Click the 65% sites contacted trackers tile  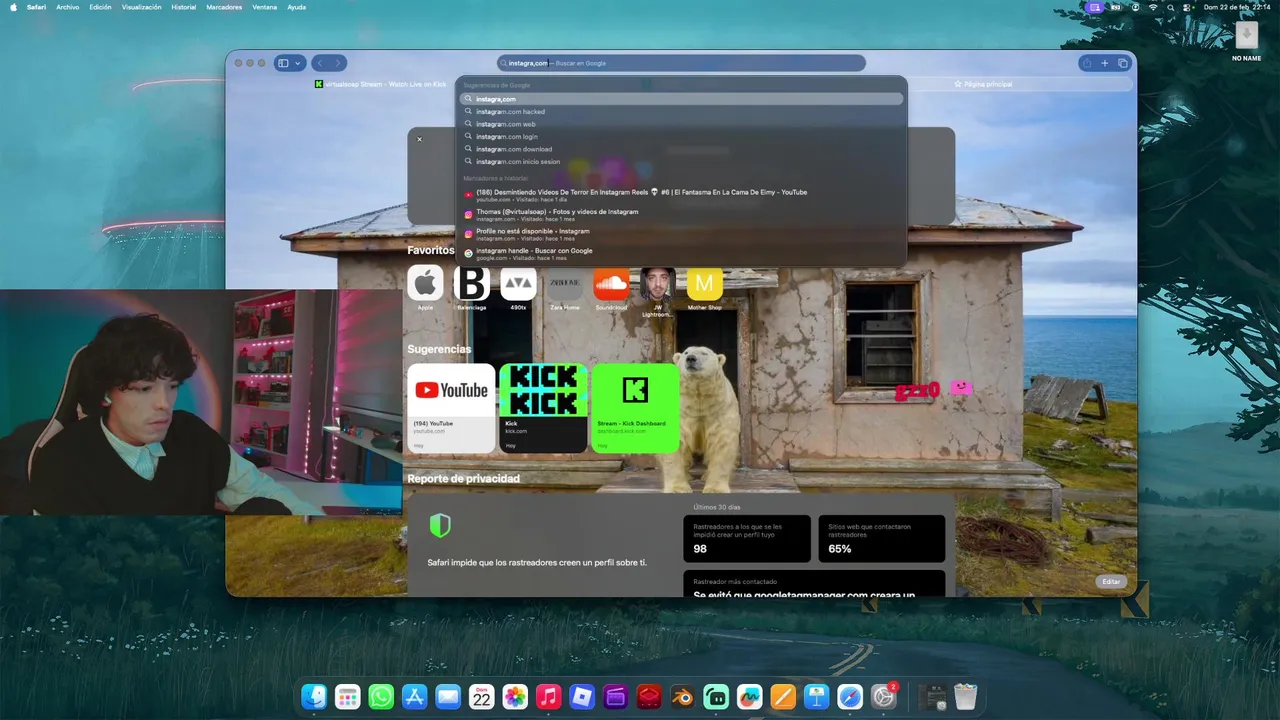(x=881, y=539)
